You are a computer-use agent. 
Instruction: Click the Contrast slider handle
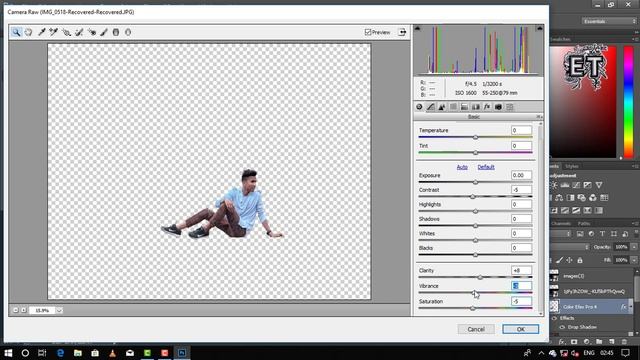[x=473, y=197]
